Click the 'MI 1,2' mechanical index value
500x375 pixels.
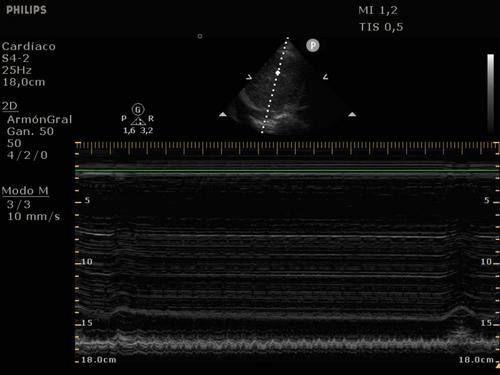pos(378,10)
